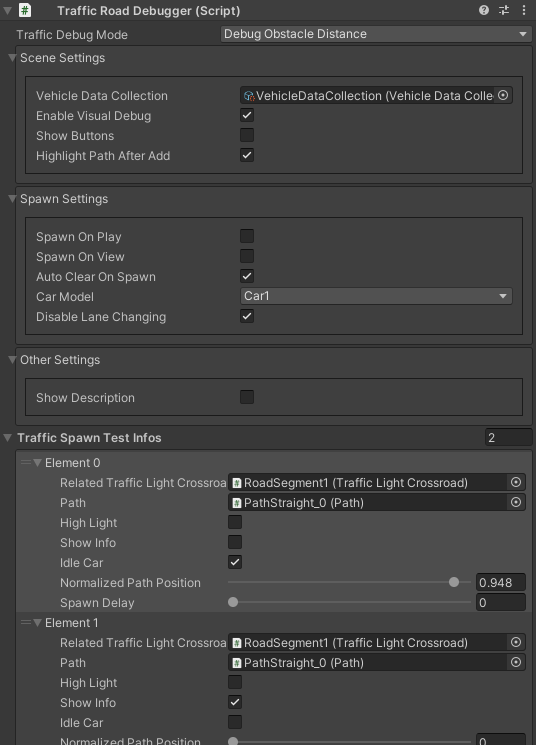536x745 pixels.
Task: Open the Car Model dropdown
Action: pos(376,296)
